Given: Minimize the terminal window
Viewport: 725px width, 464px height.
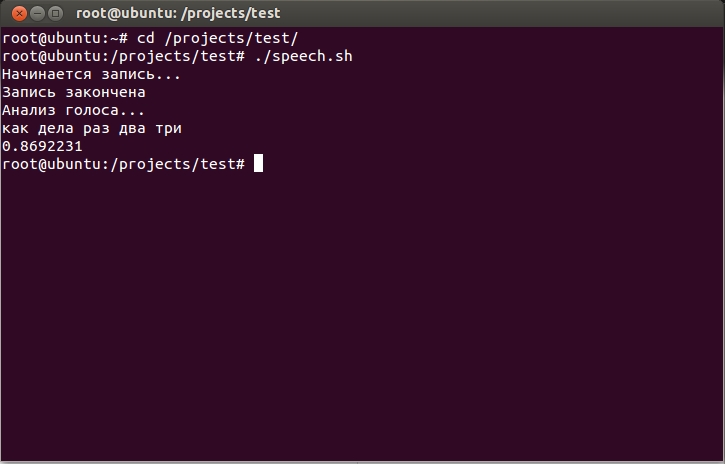Looking at the screenshot, I should coord(34,13).
